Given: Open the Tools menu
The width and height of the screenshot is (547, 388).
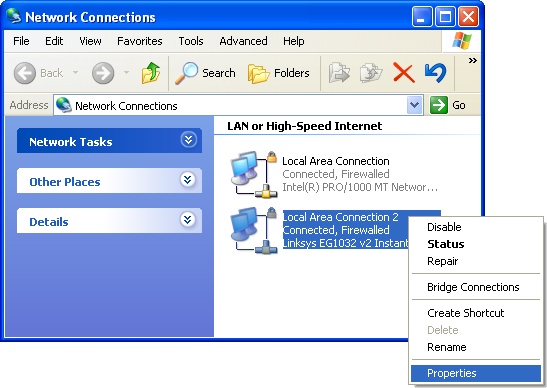Looking at the screenshot, I should coord(191,41).
